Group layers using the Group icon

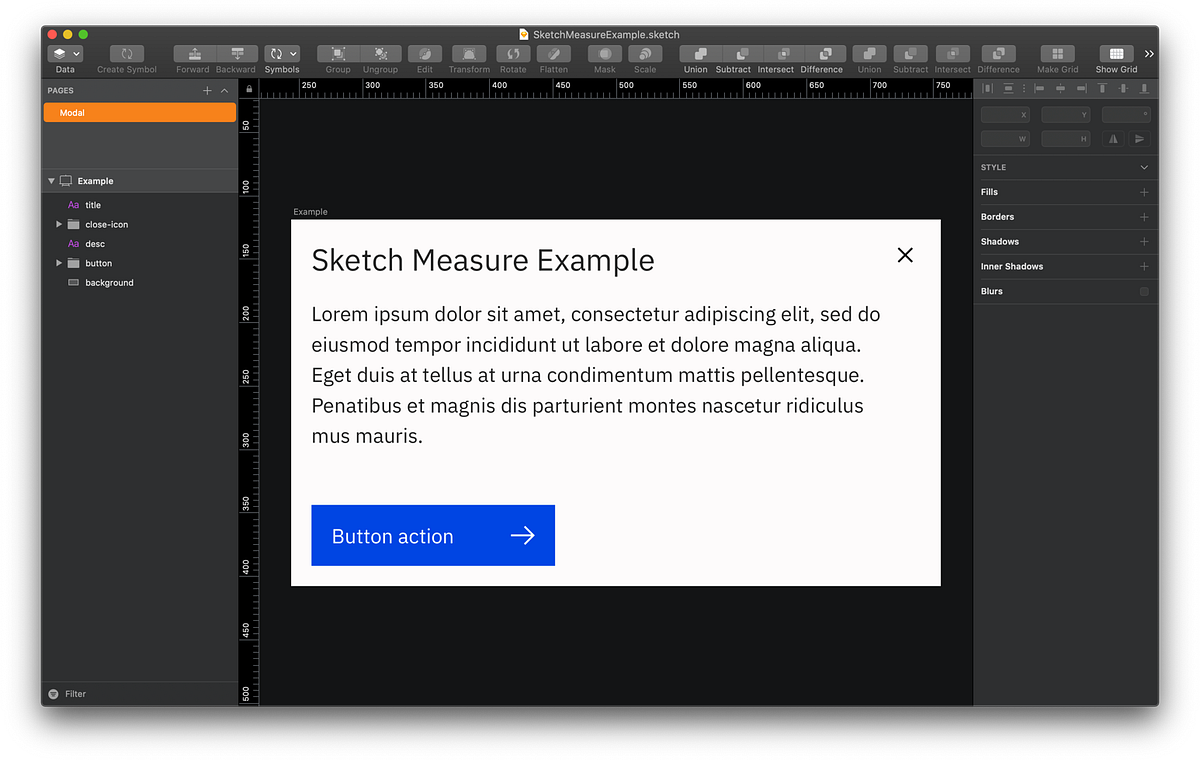click(337, 55)
